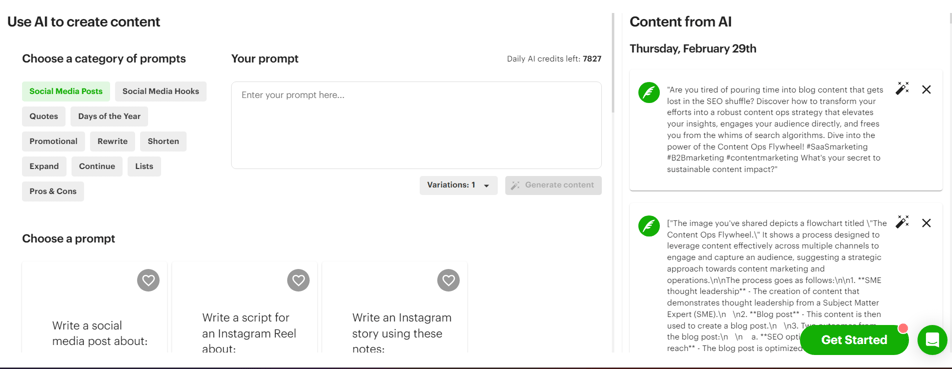Viewport: 952px width, 369px height.
Task: Select the Social Media Posts category
Action: [x=66, y=92]
